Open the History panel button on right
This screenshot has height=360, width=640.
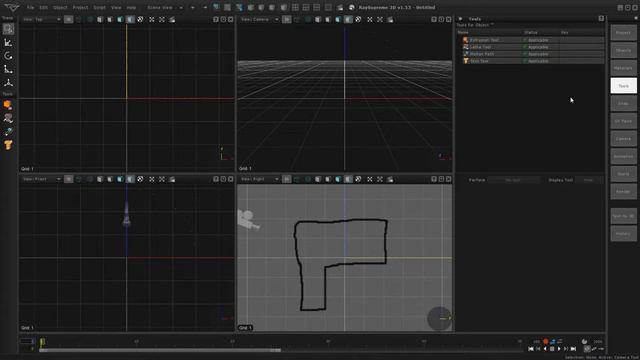[x=623, y=234]
